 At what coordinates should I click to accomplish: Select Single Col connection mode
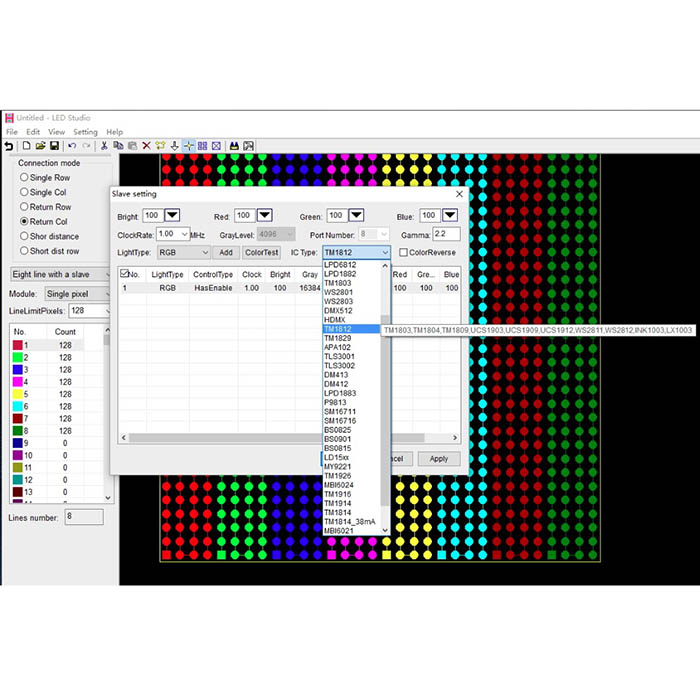tap(24, 192)
